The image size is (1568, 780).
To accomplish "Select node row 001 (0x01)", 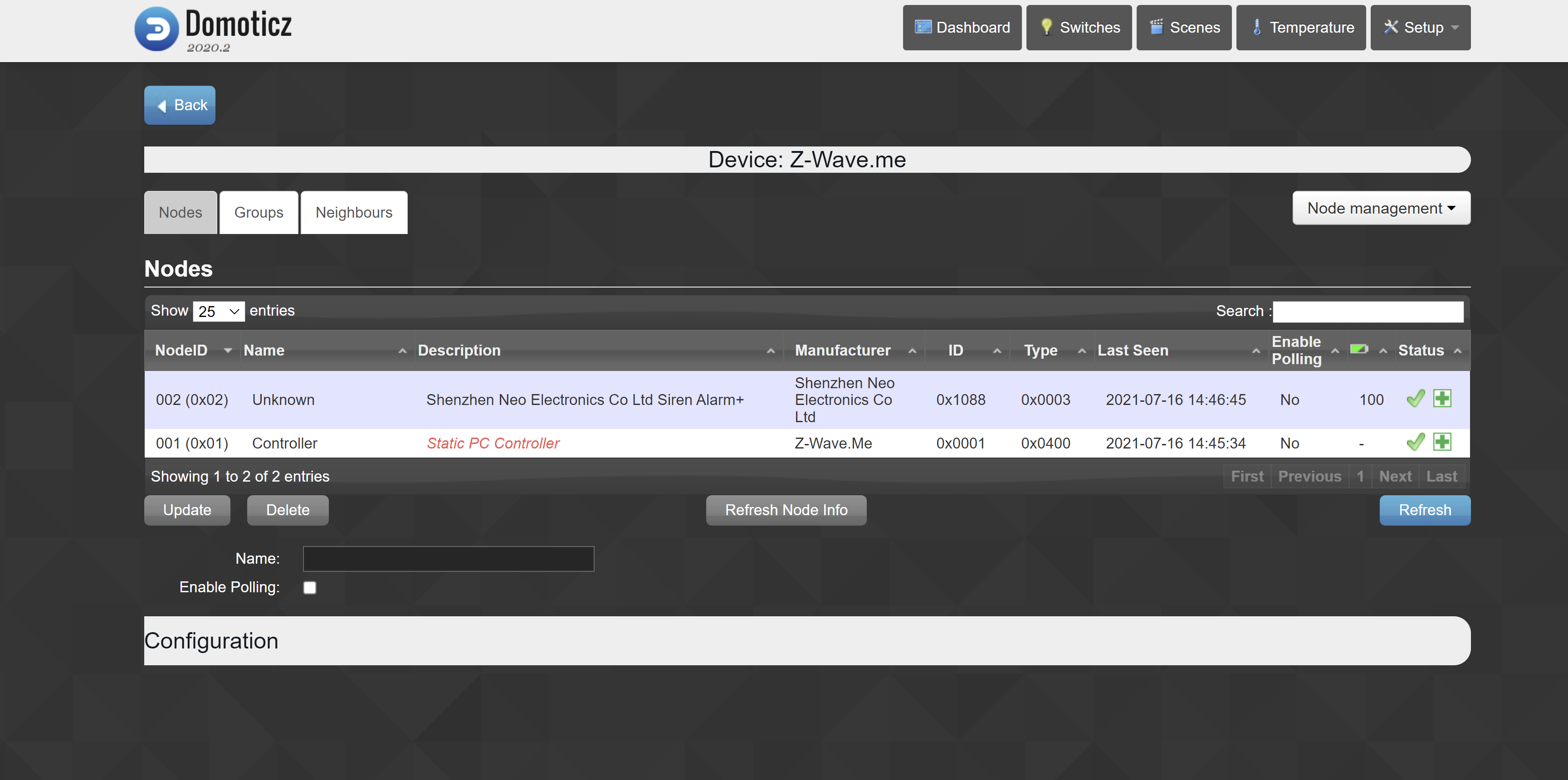I will (x=807, y=443).
